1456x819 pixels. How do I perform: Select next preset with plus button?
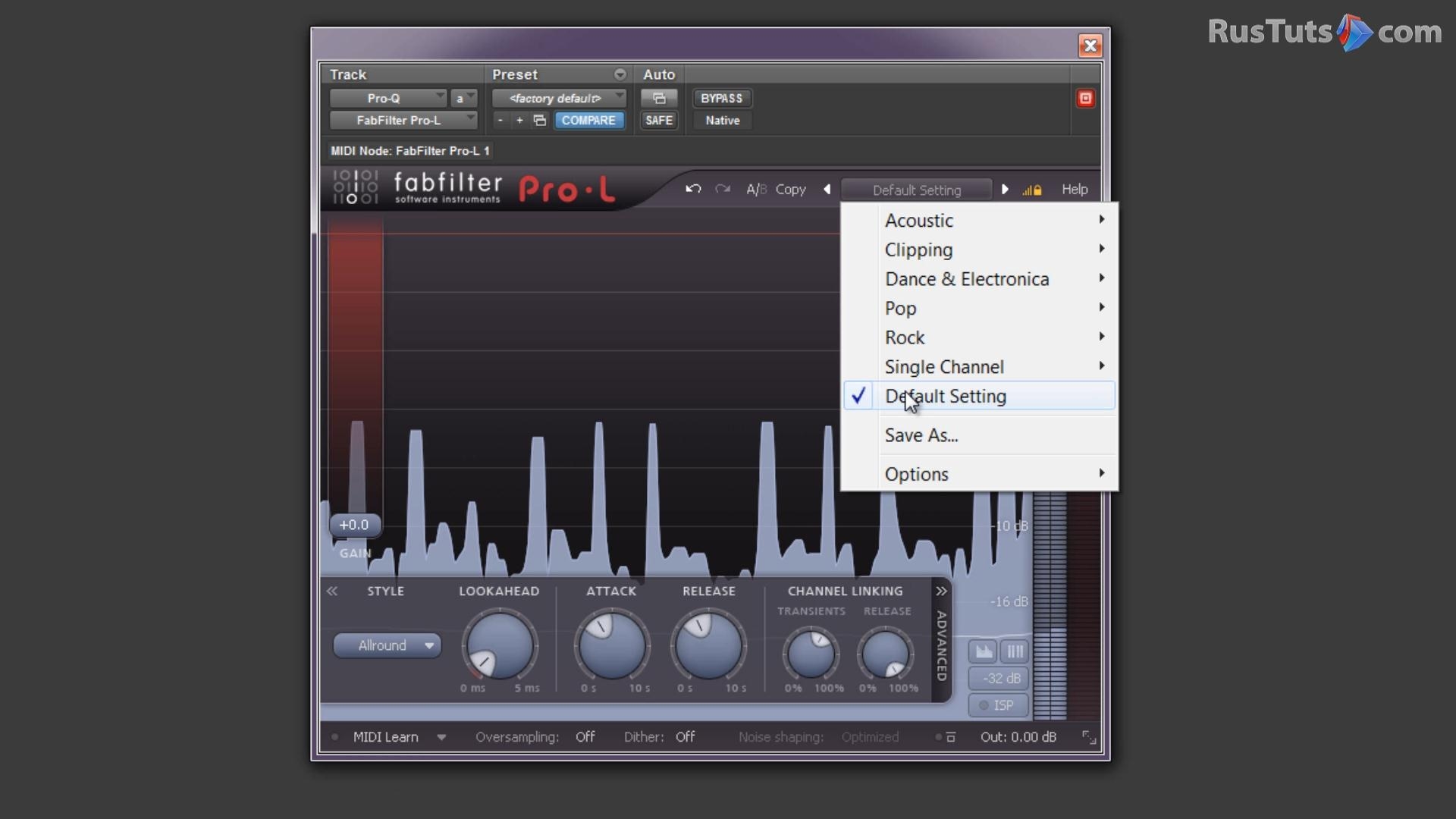click(519, 121)
